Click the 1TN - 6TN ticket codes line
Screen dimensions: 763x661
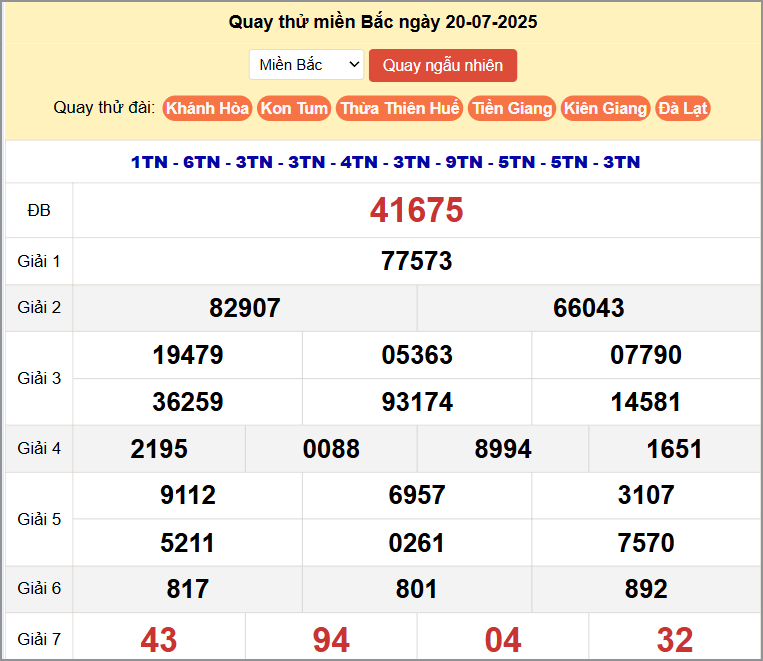point(385,162)
